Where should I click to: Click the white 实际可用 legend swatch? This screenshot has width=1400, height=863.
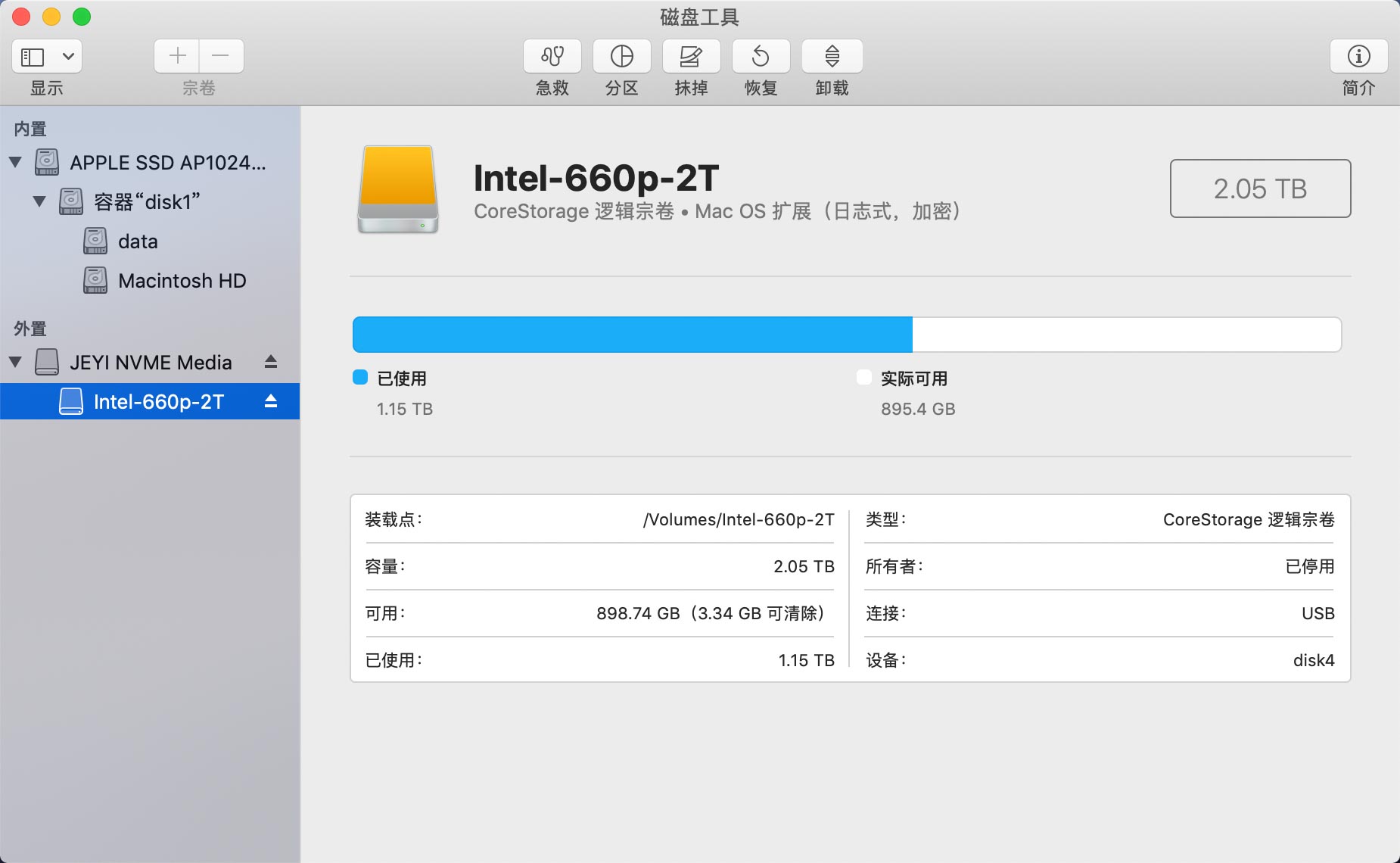(864, 377)
